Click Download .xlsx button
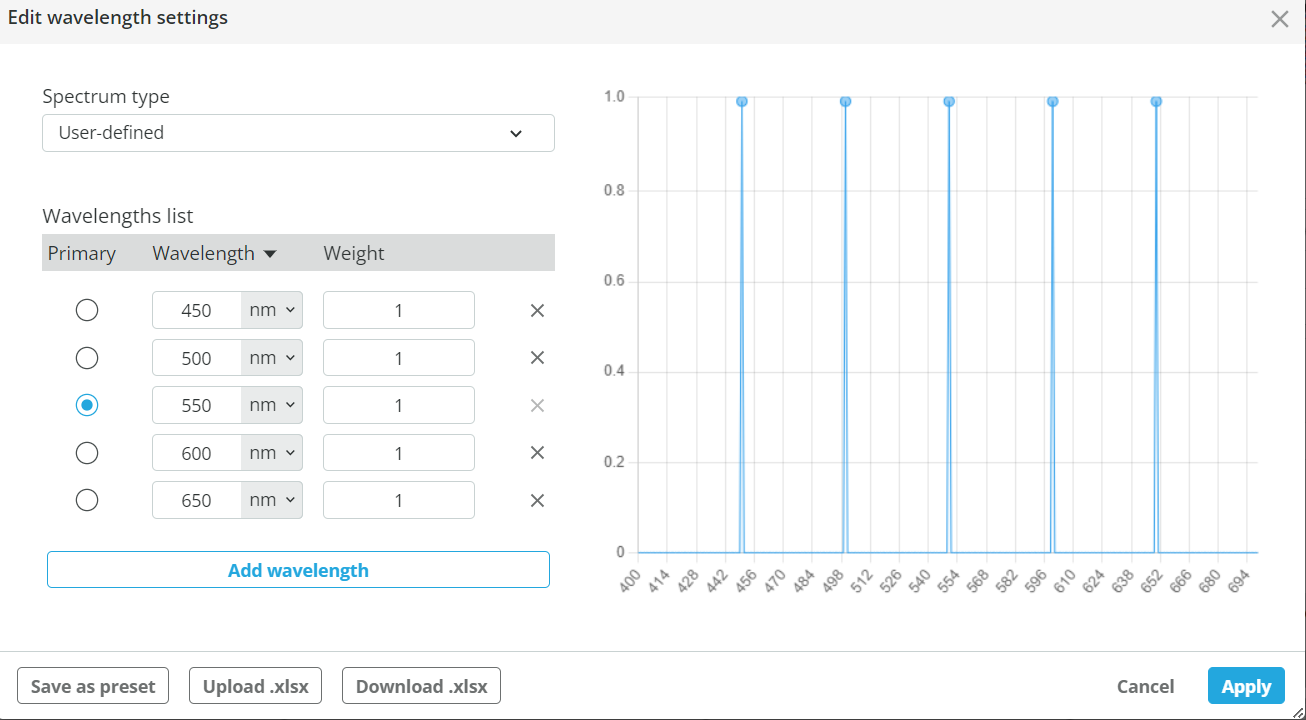 421,686
